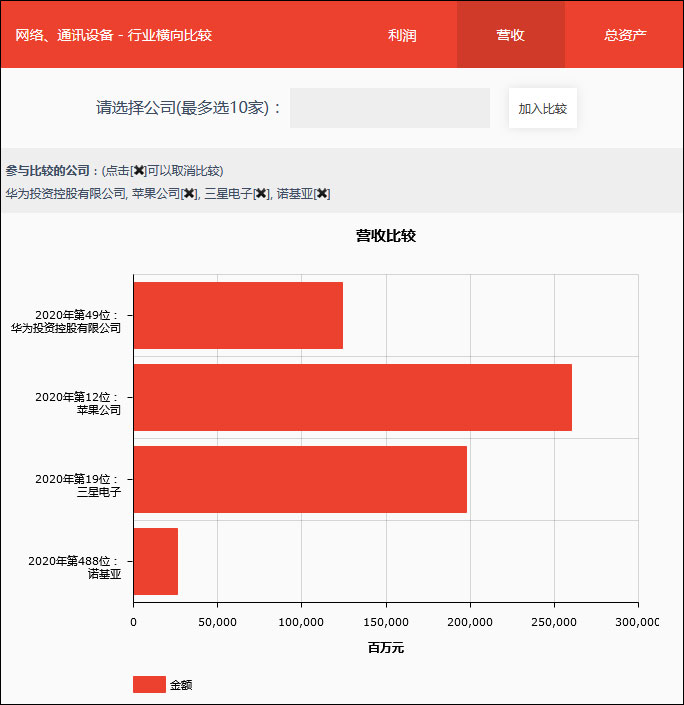Remove 三星电子 using its X icon
This screenshot has width=684, height=705.
(261, 194)
